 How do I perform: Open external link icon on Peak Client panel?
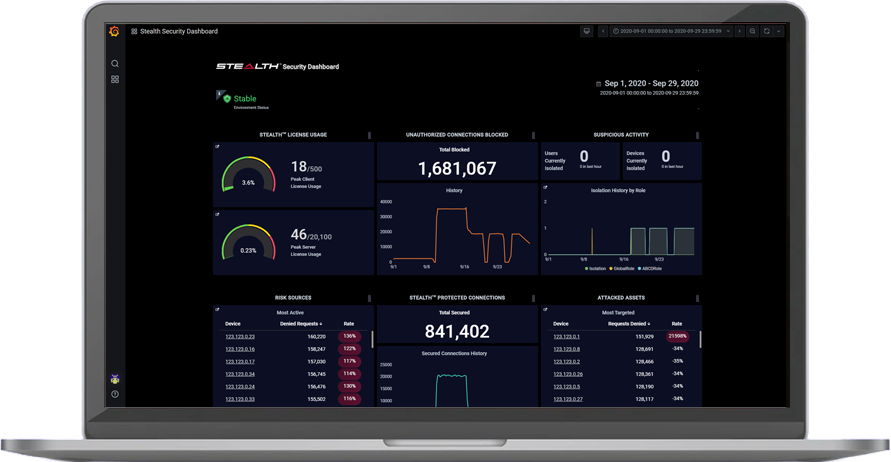218,147
